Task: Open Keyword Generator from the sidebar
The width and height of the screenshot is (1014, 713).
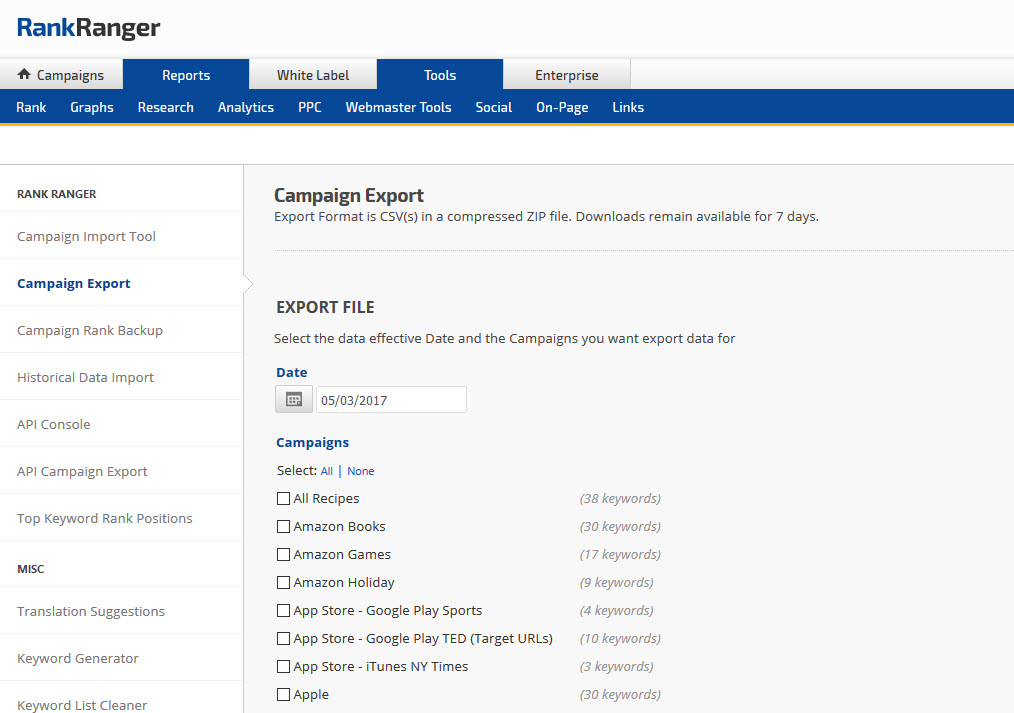Action: (x=78, y=658)
